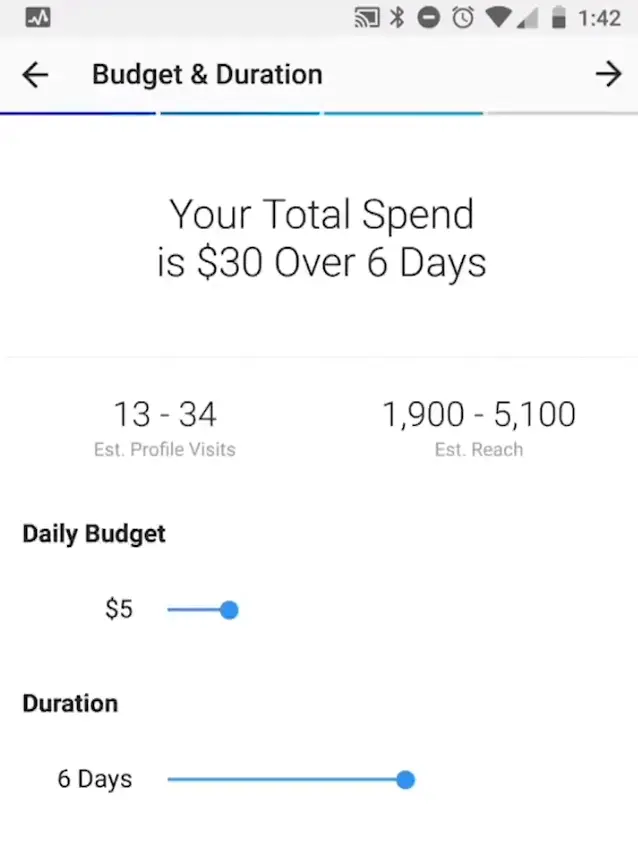Click the Daily Budget slider handle
Viewport: 638px width, 849px height.
[229, 610]
